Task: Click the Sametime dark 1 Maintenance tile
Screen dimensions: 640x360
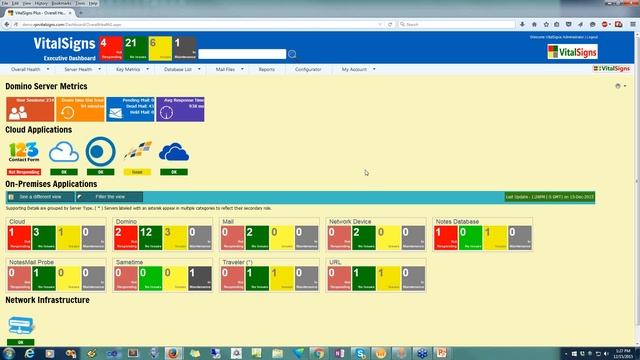Action: pyautogui.click(x=200, y=278)
